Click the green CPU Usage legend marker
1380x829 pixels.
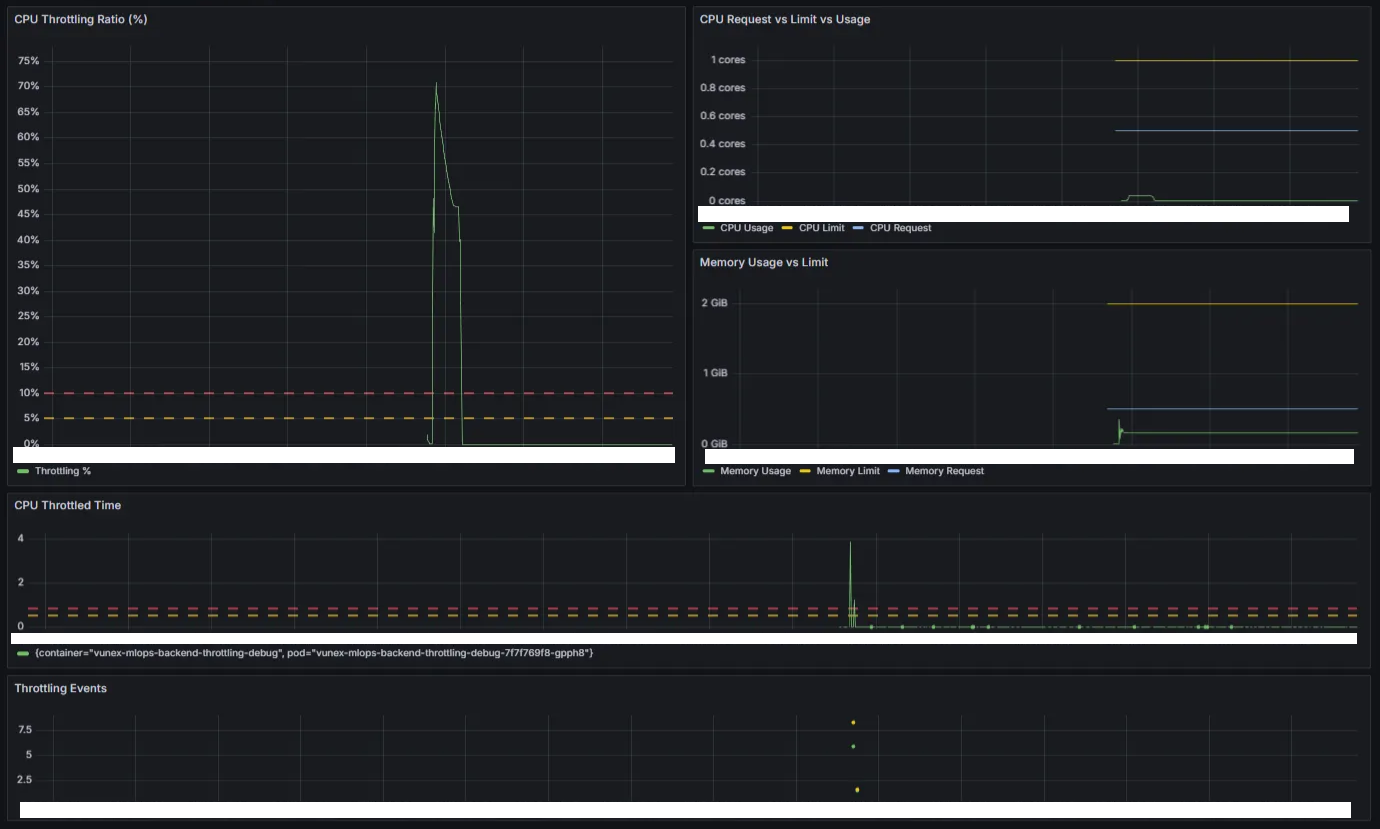708,227
